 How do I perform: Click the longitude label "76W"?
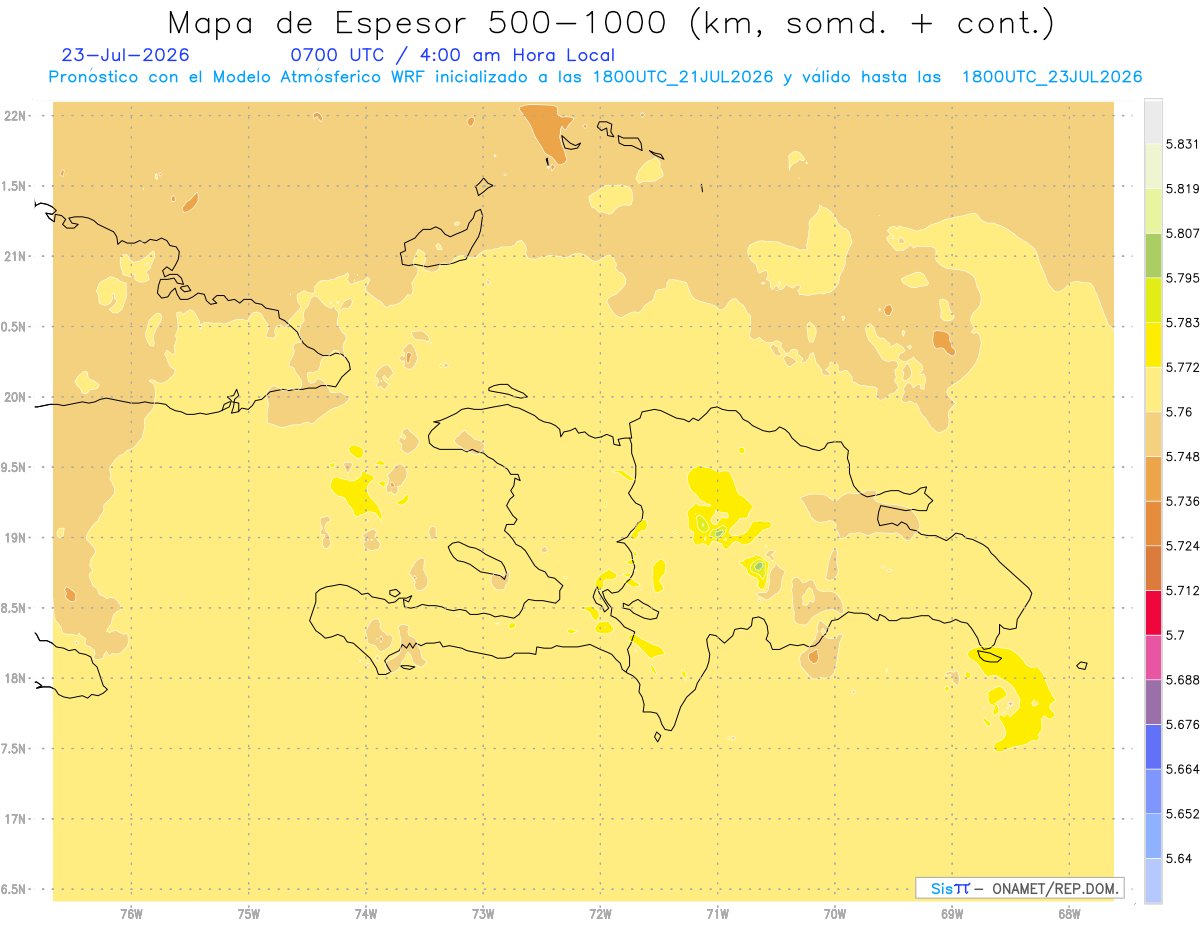tap(131, 915)
